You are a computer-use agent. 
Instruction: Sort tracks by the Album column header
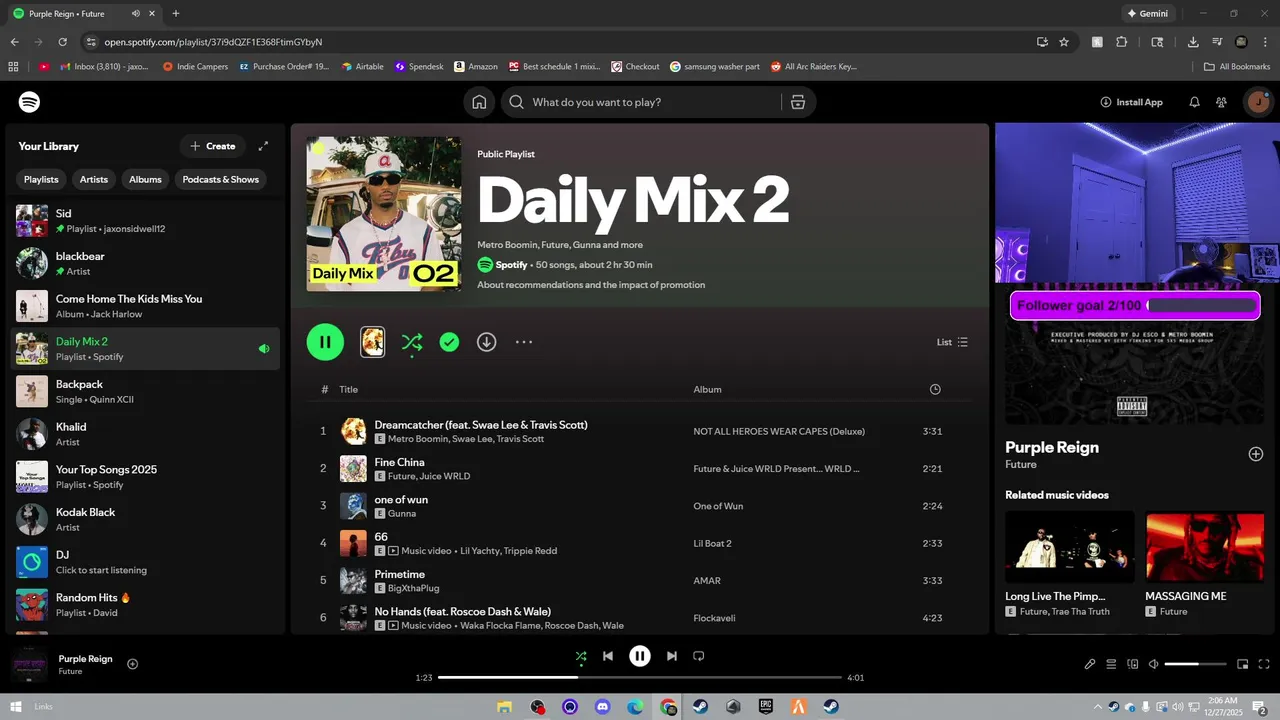tap(707, 389)
